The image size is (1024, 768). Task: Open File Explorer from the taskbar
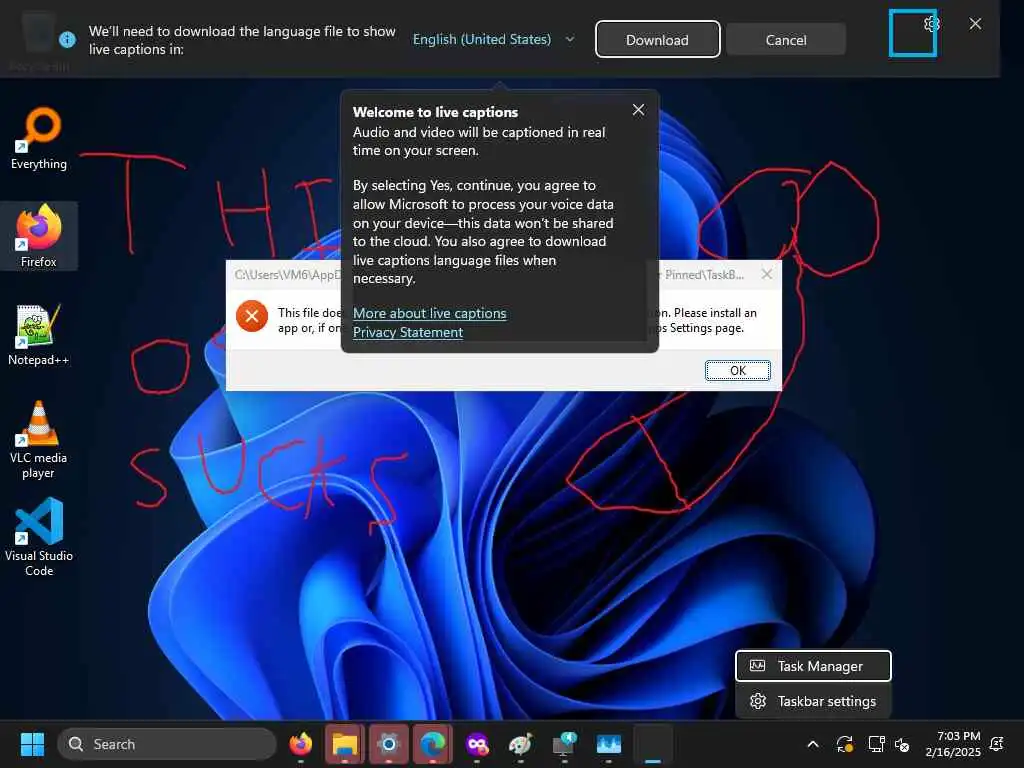pyautogui.click(x=345, y=744)
